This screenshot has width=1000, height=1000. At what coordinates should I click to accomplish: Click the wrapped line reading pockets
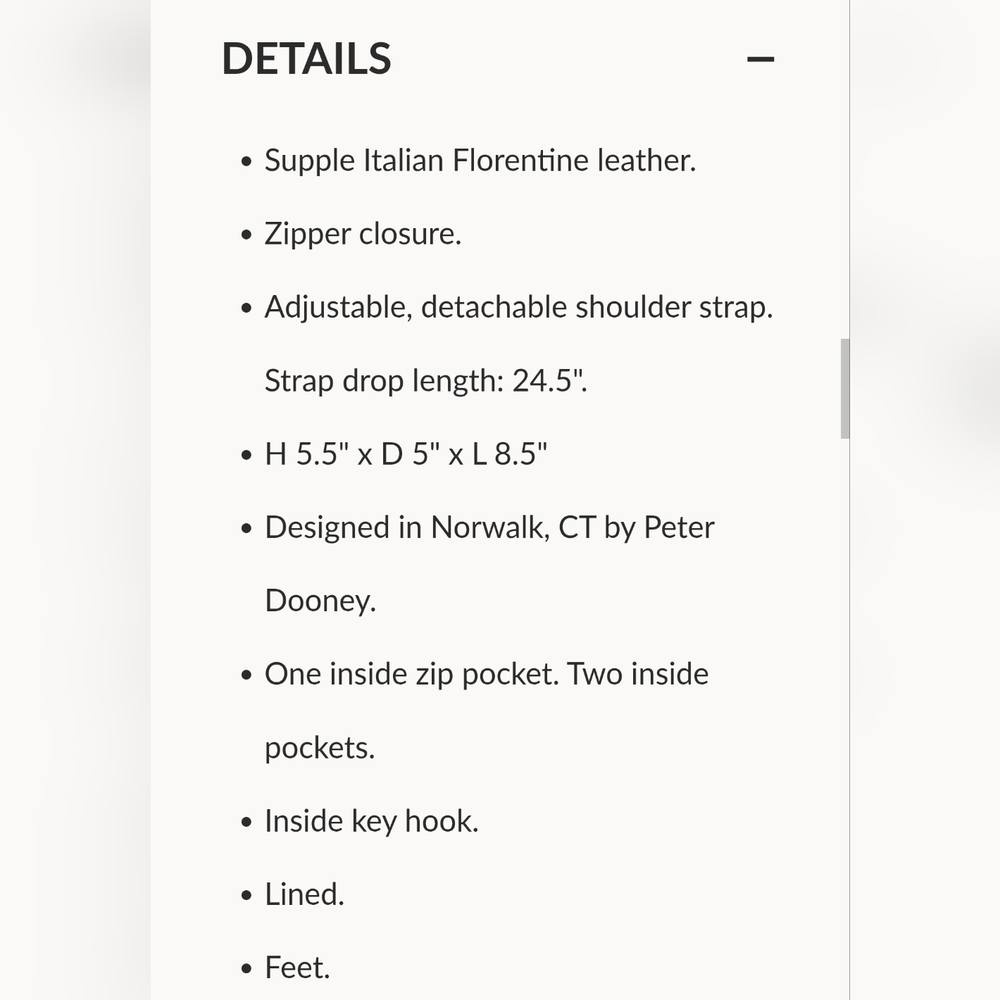320,747
